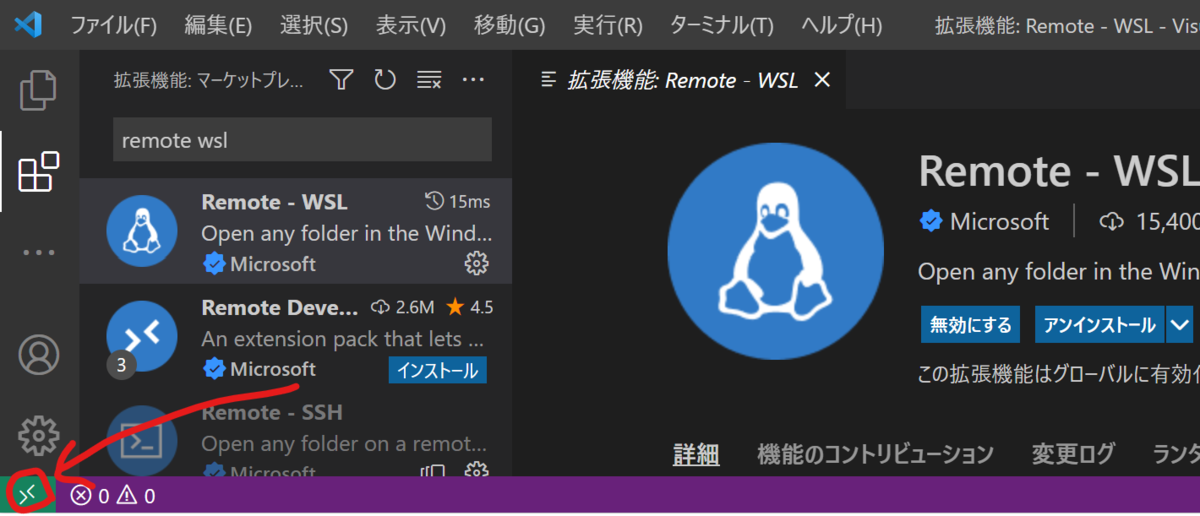
Task: Open the Explorer view in activity bar
Action: pos(39,90)
